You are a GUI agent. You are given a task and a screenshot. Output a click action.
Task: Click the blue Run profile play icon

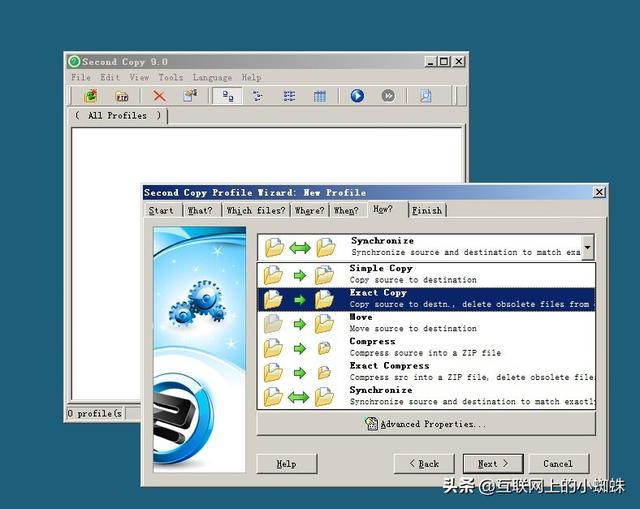pyautogui.click(x=357, y=96)
